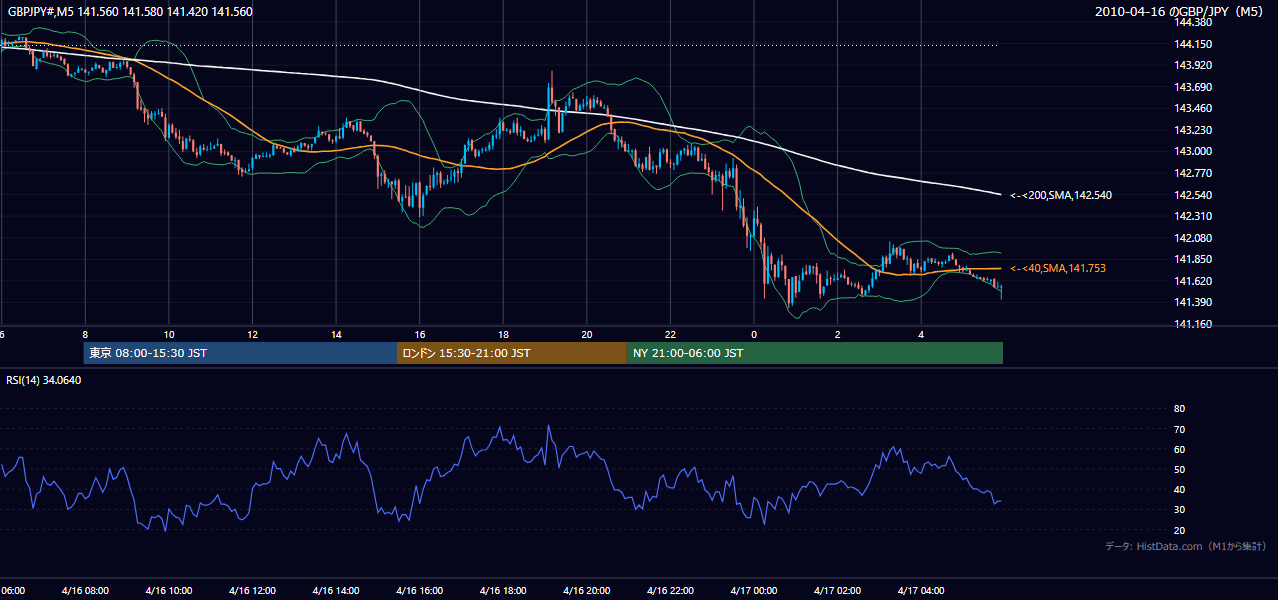Viewport: 1278px width, 600px height.
Task: Select the NY 21:00-06:00 JST session bar
Action: click(x=815, y=353)
